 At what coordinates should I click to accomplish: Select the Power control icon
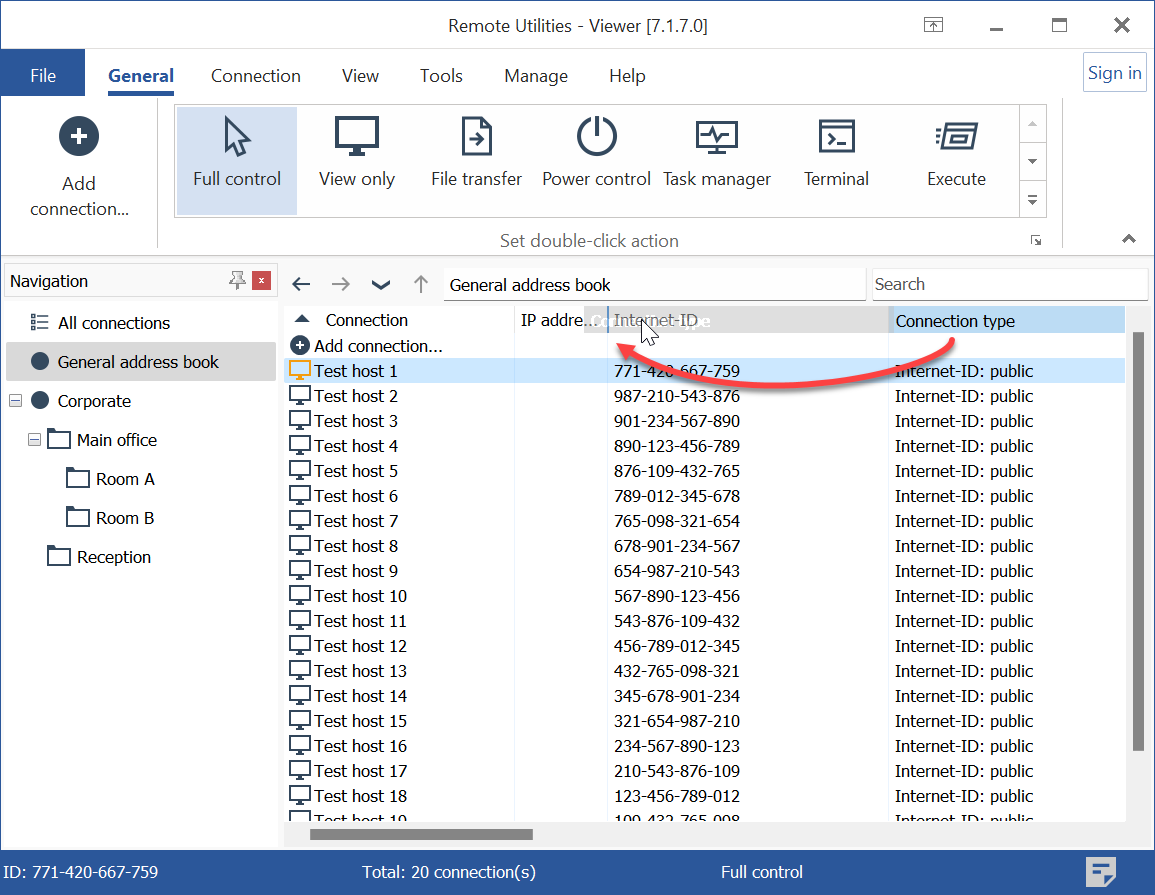click(x=596, y=137)
